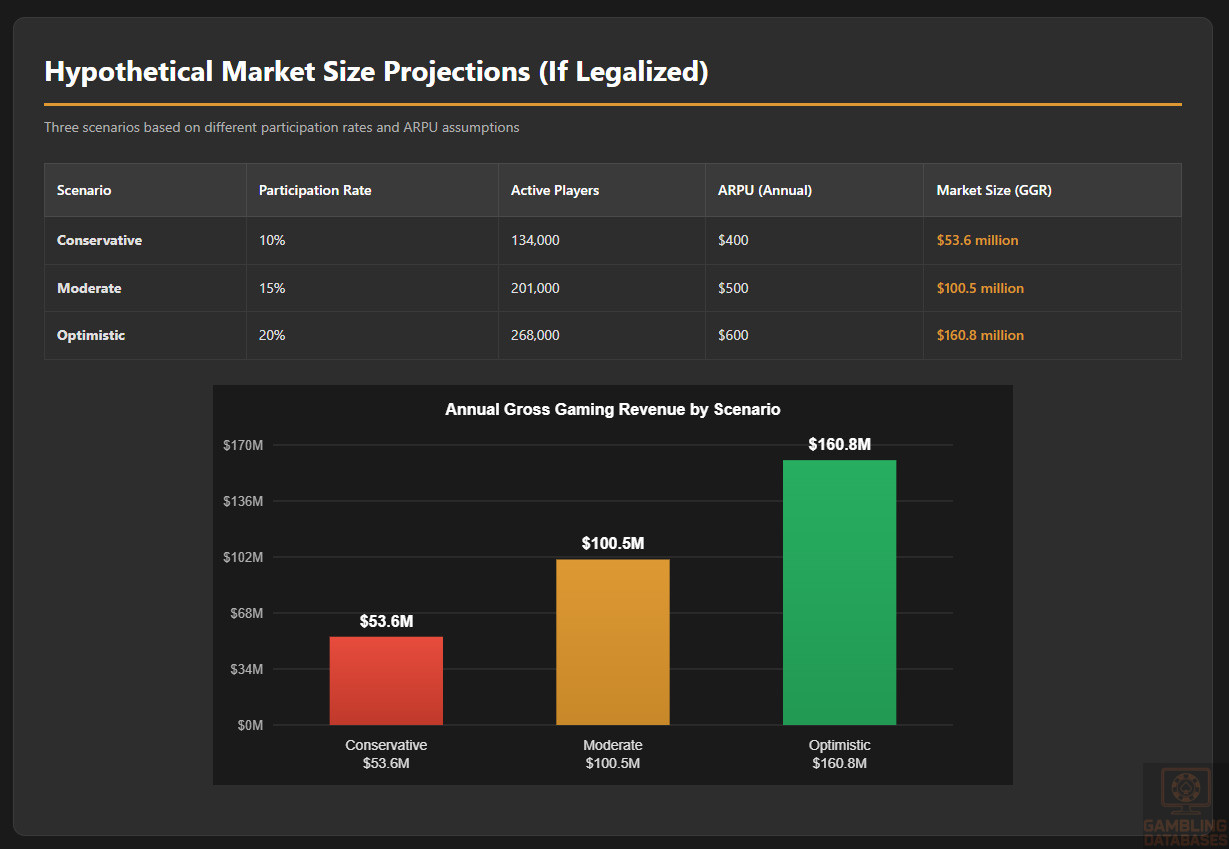Click the Active Players column header

click(555, 190)
